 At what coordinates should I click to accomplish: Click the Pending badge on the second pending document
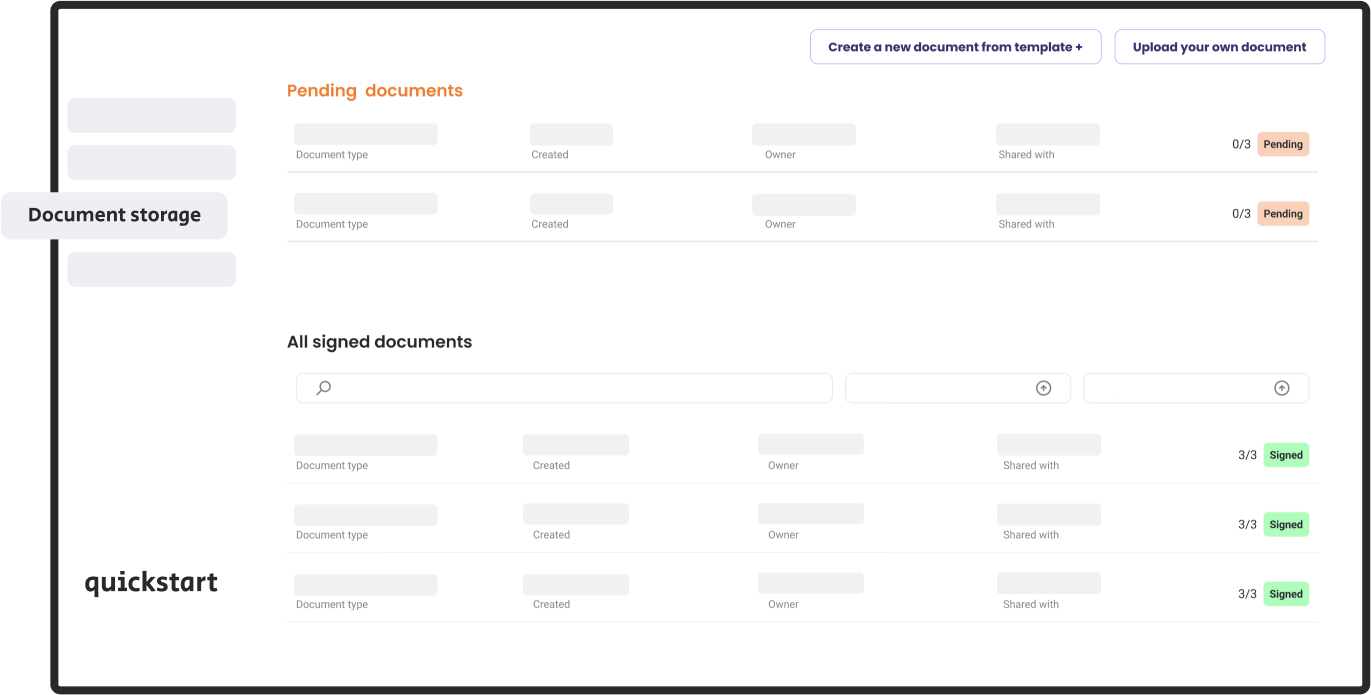click(x=1283, y=213)
